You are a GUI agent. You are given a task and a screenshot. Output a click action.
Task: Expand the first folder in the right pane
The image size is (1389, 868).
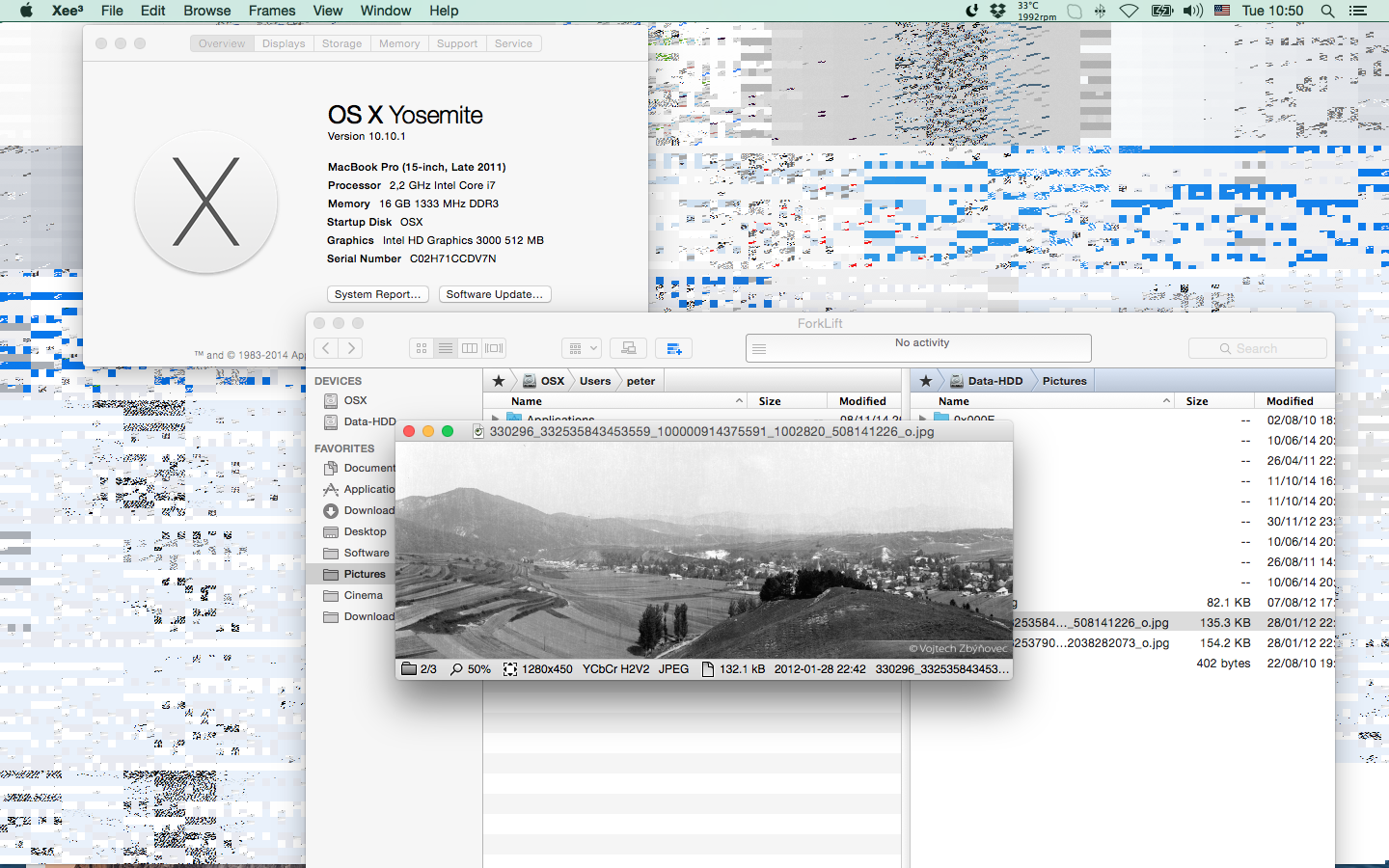tap(923, 420)
